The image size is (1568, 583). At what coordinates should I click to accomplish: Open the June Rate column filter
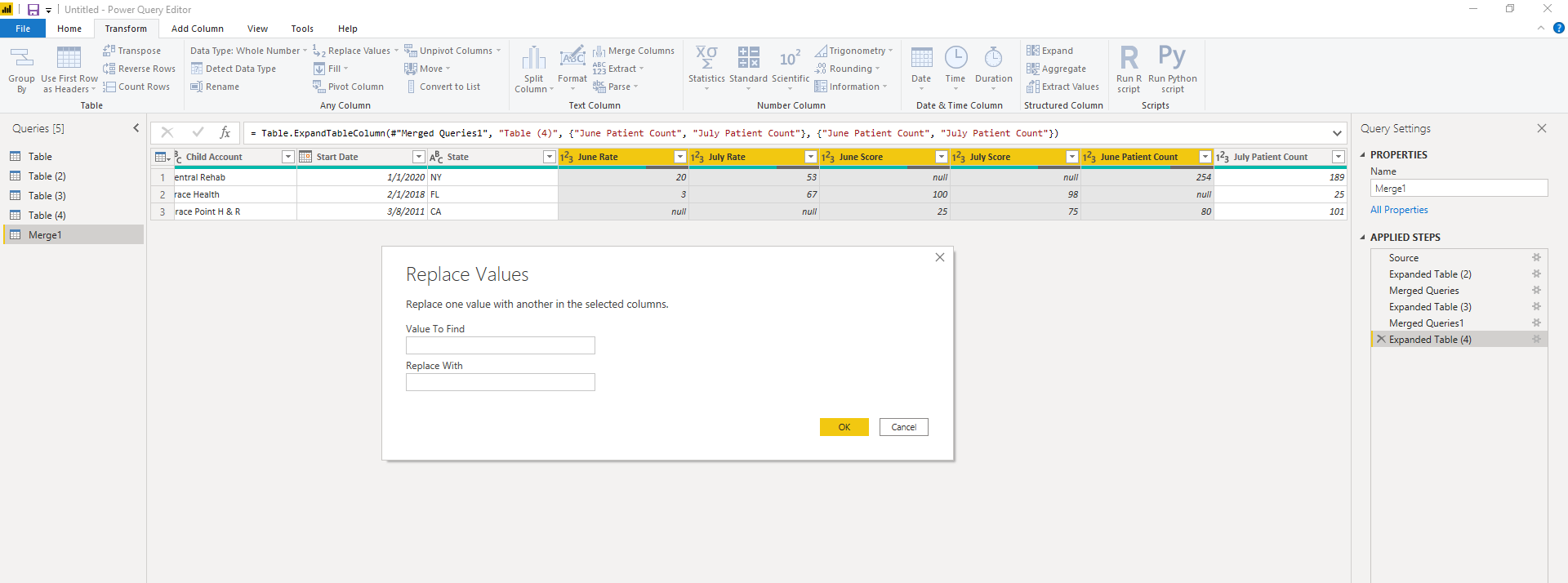pos(679,157)
